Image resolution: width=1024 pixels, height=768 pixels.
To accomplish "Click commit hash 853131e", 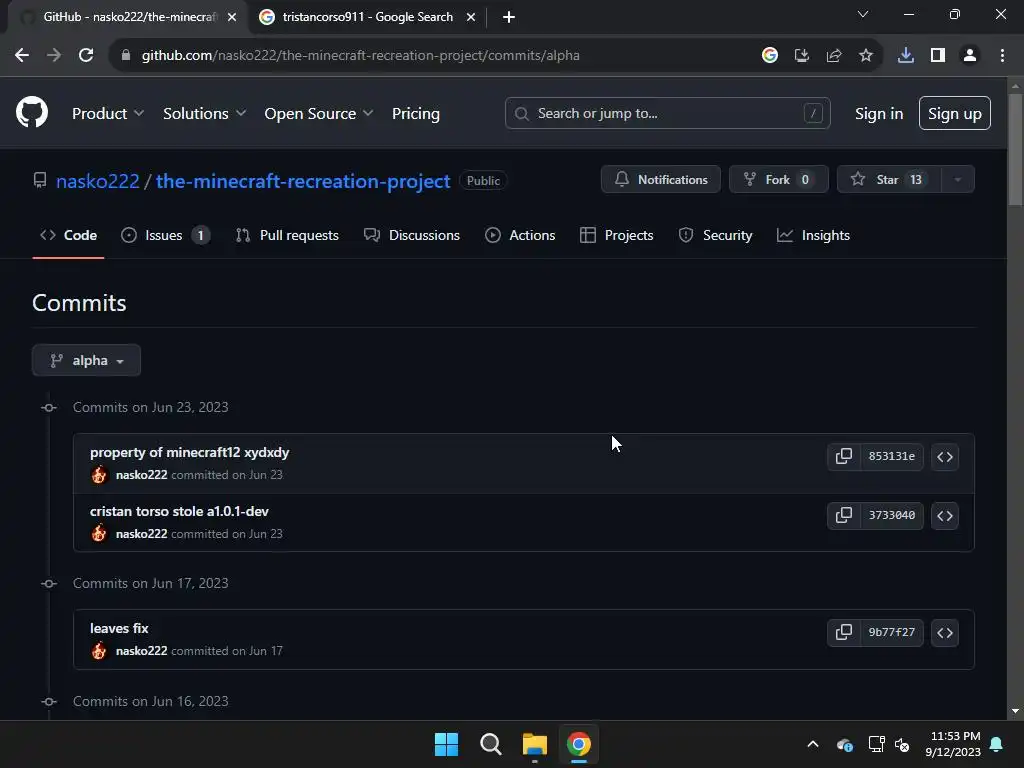I will tap(891, 456).
